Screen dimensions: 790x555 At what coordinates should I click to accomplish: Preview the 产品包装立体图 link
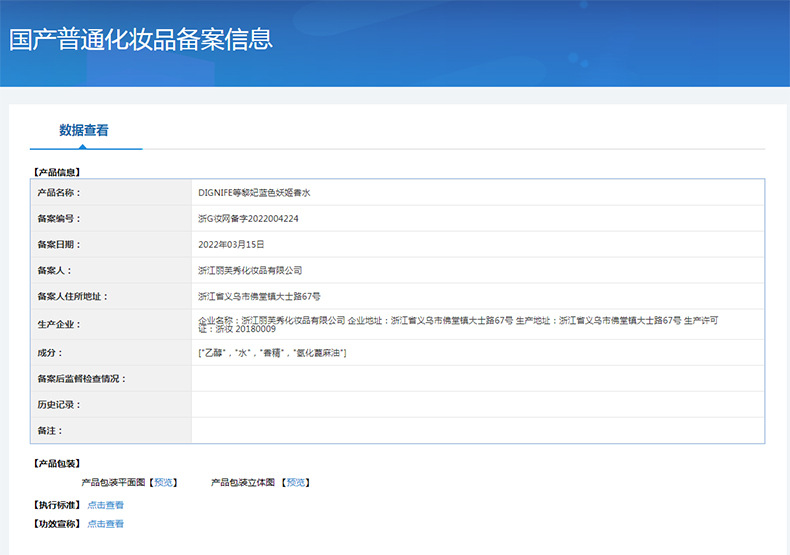click(296, 482)
